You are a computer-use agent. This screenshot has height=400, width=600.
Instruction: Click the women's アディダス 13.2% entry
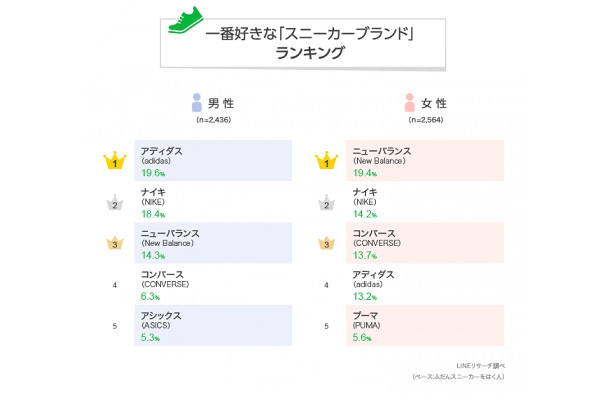424,285
